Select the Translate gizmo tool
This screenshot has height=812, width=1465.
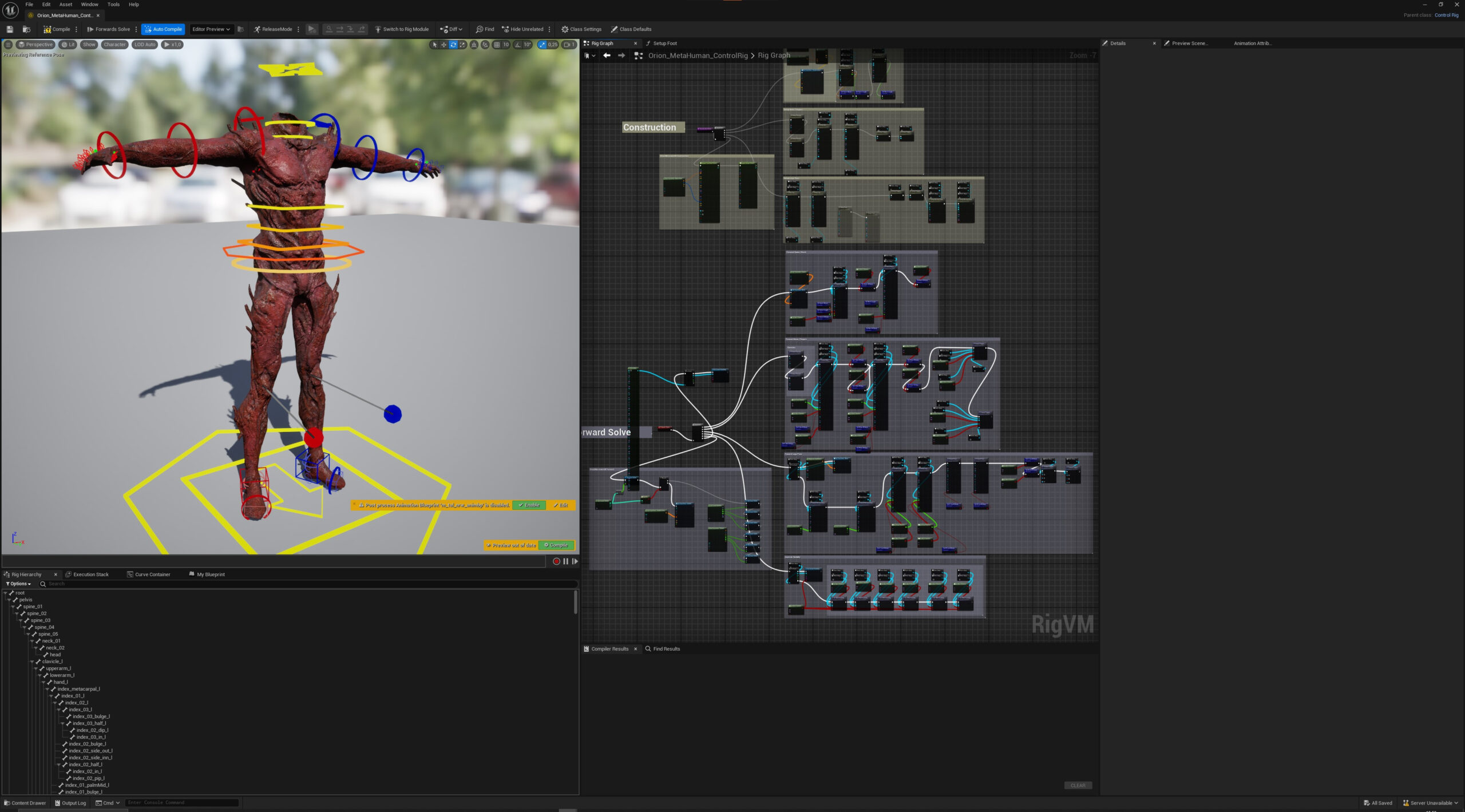444,45
